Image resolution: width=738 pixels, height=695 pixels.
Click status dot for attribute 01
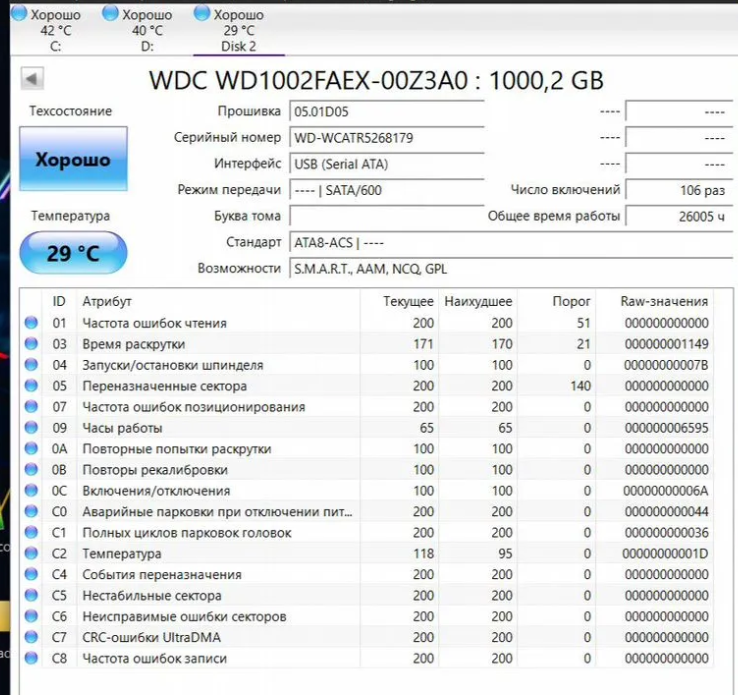[31, 323]
